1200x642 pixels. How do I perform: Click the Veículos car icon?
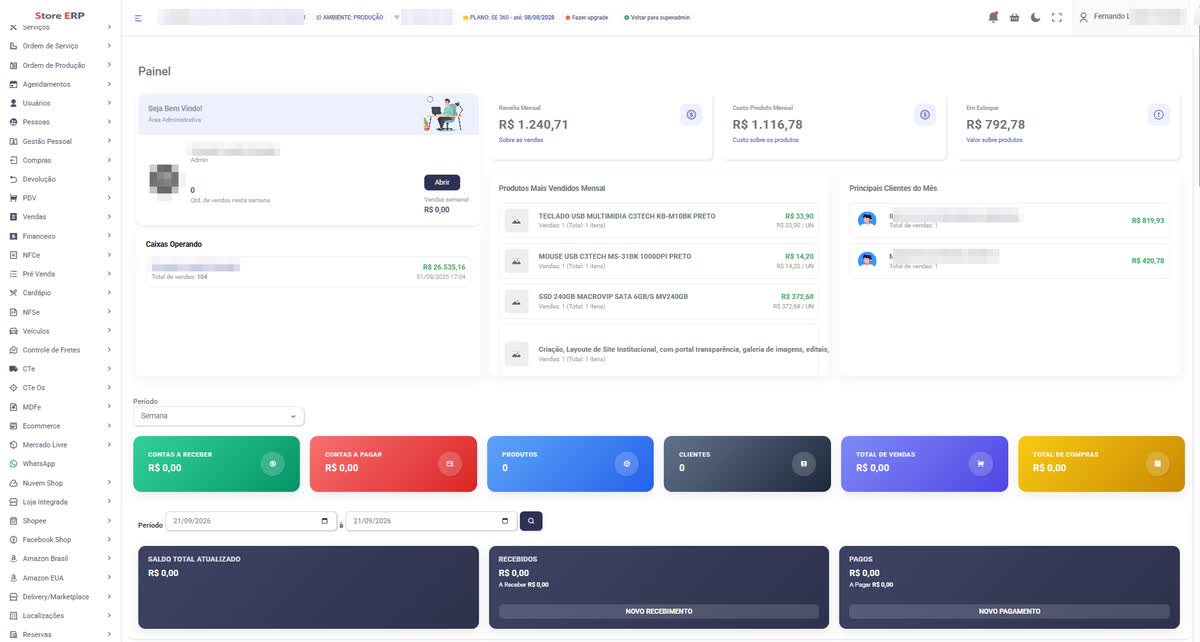[13, 331]
